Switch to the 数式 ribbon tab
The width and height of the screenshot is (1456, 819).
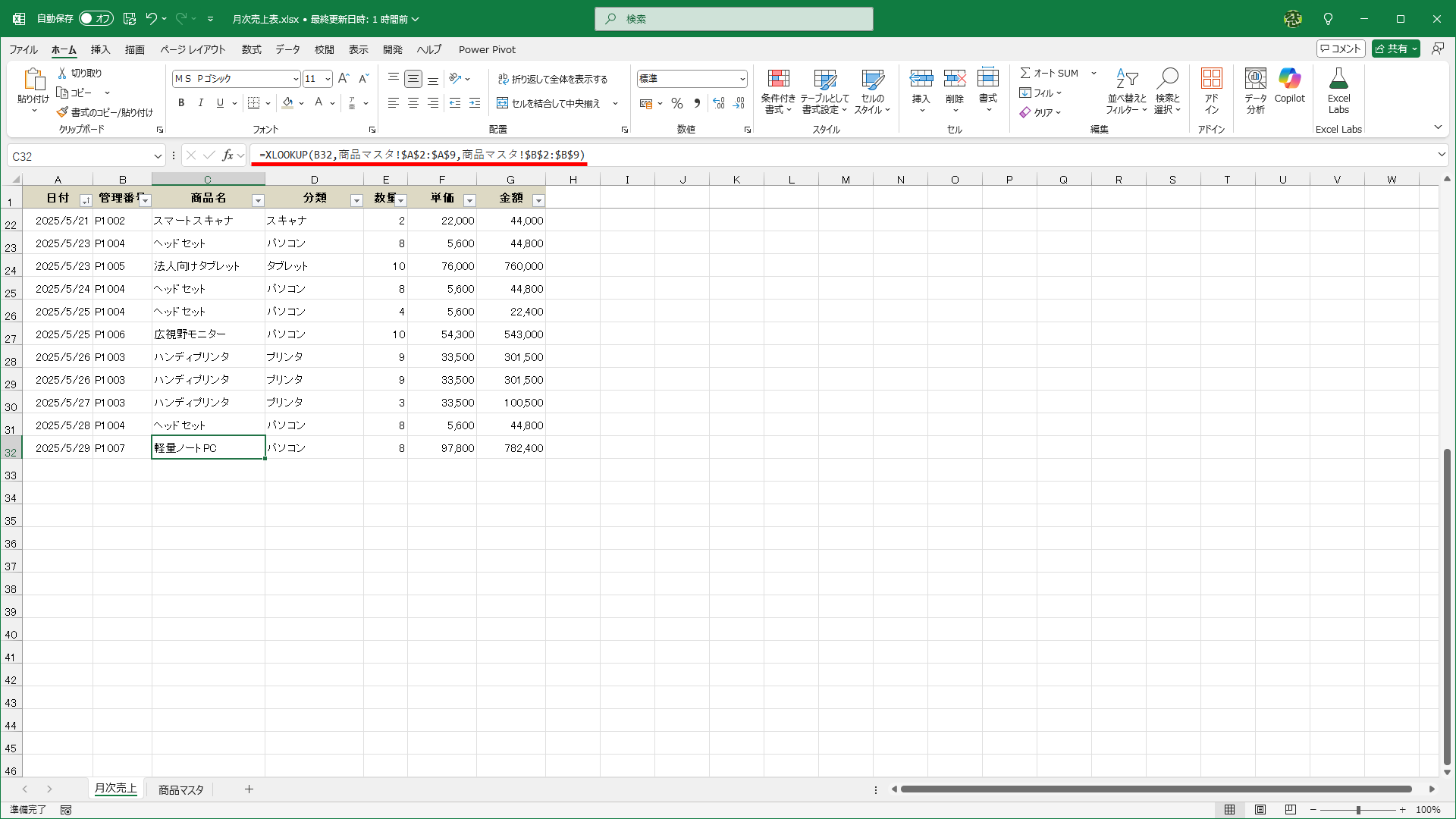(251, 49)
